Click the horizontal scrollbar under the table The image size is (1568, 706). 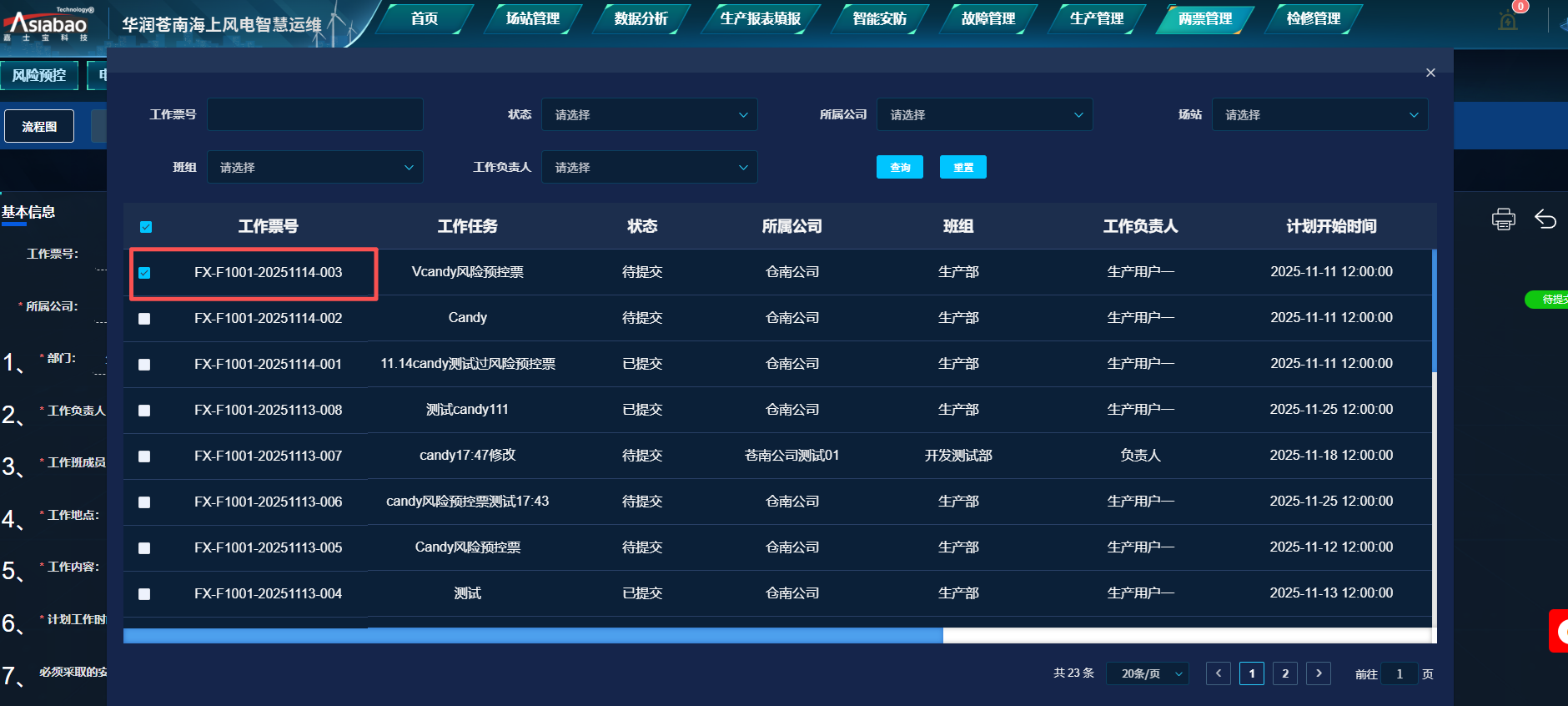point(534,636)
